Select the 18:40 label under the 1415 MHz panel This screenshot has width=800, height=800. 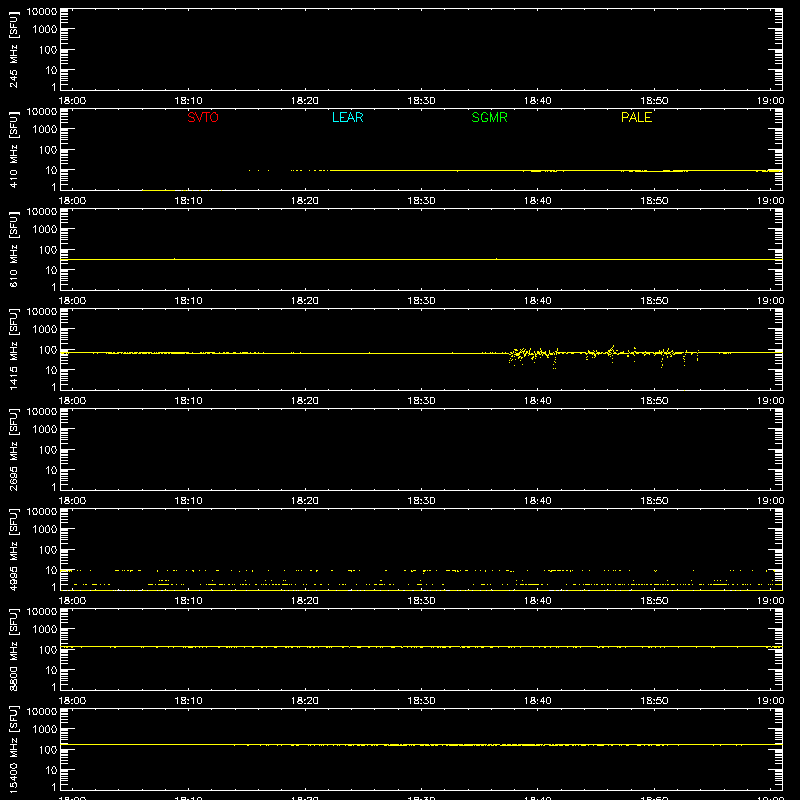click(x=538, y=401)
